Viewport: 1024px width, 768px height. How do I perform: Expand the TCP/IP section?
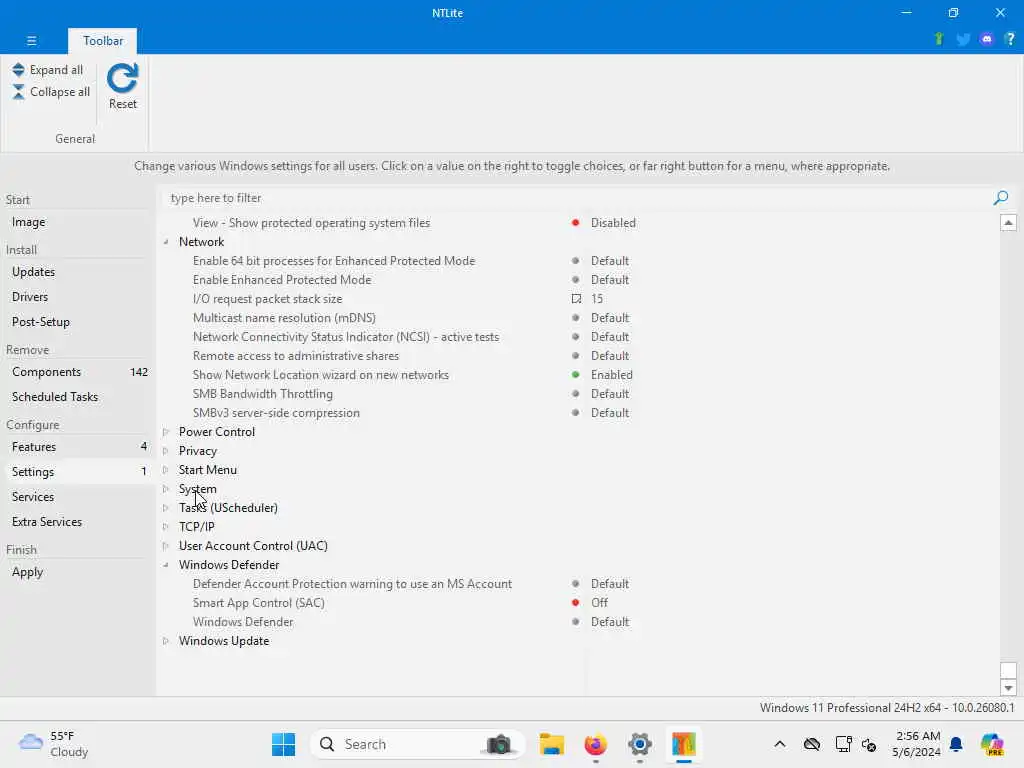166,526
